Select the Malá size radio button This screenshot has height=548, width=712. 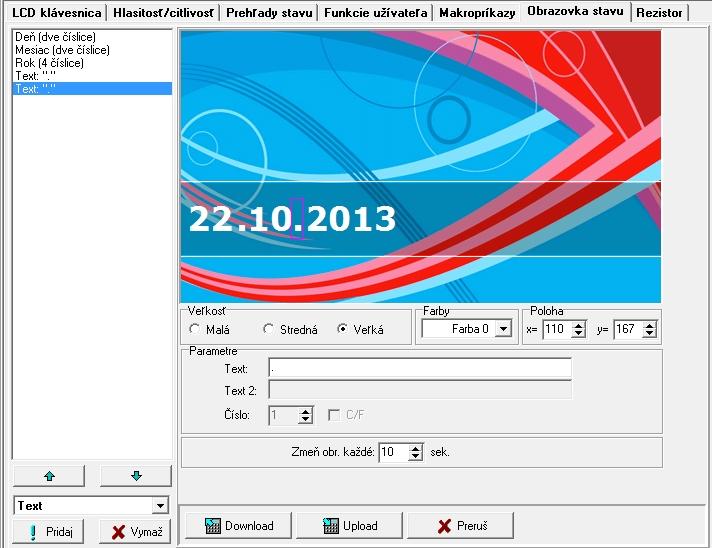[x=194, y=329]
